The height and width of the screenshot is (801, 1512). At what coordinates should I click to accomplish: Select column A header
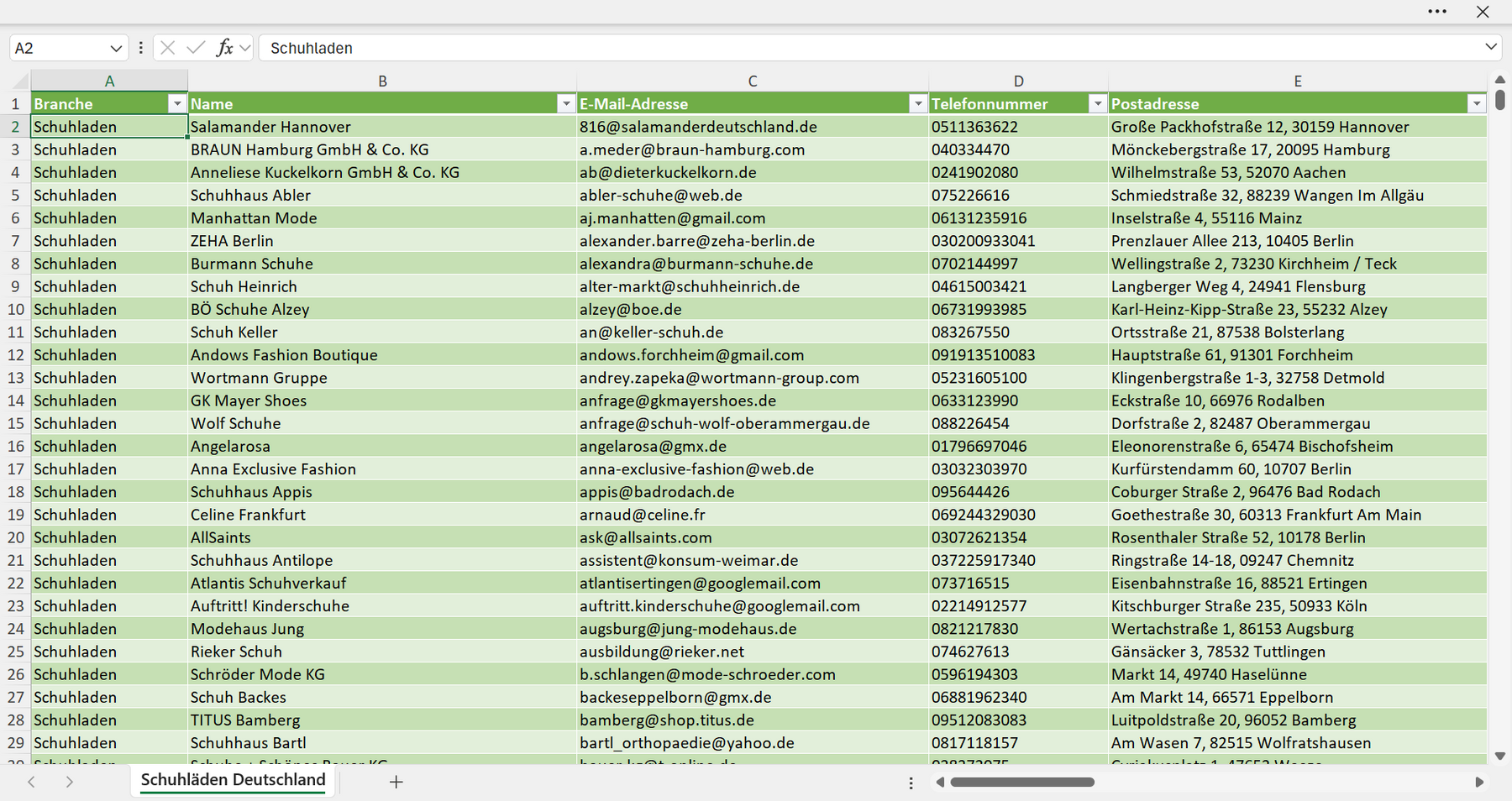tap(109, 81)
